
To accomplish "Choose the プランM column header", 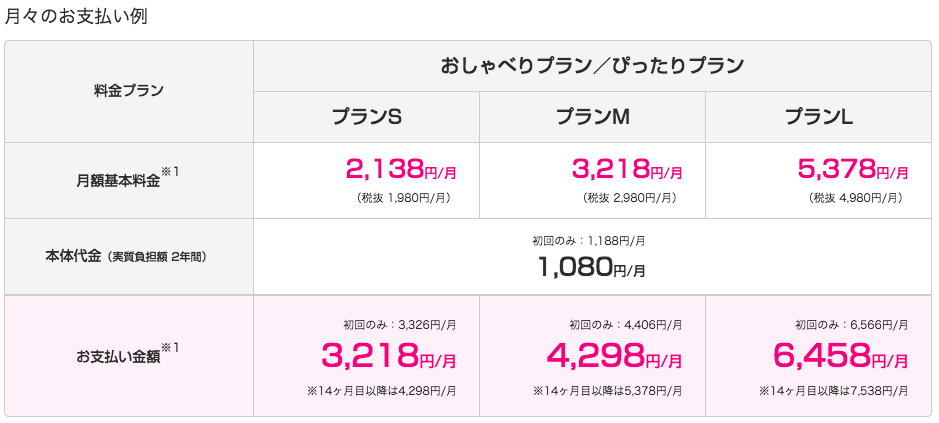I will (592, 117).
